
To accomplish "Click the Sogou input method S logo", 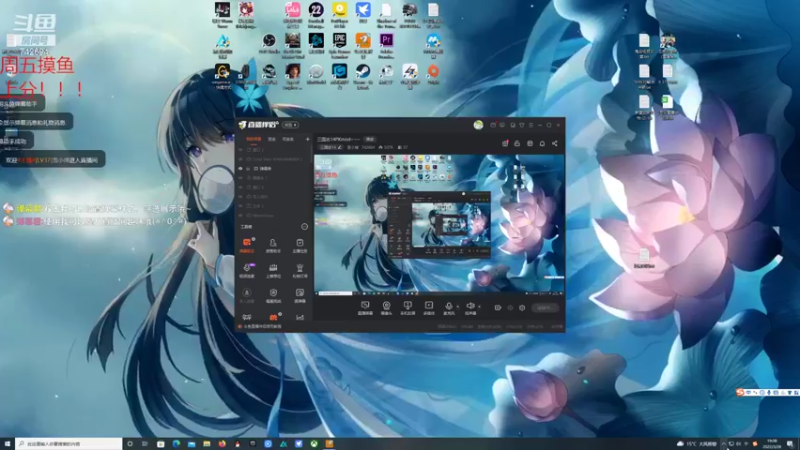I will (x=740, y=392).
